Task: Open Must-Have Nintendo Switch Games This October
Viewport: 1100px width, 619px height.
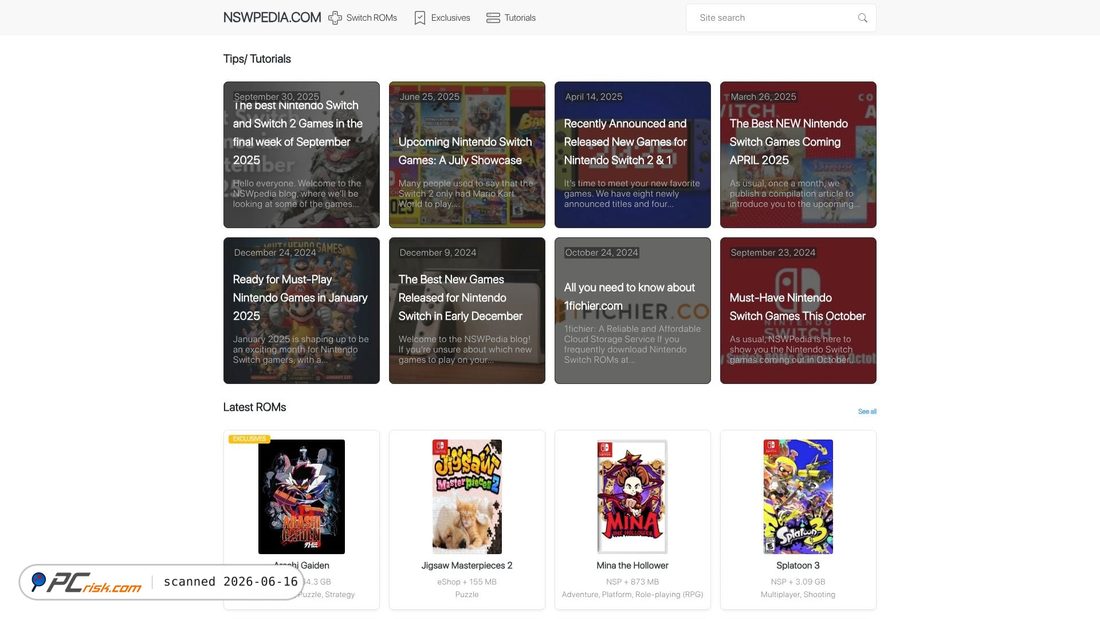Action: tap(798, 310)
